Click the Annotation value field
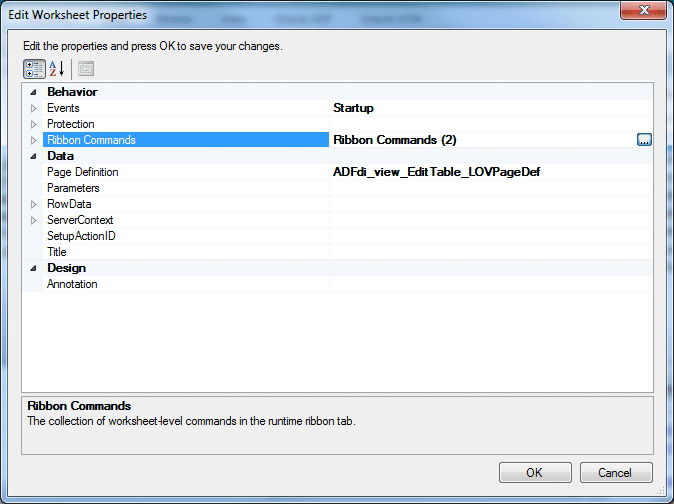This screenshot has width=674, height=504. pyautogui.click(x=491, y=284)
